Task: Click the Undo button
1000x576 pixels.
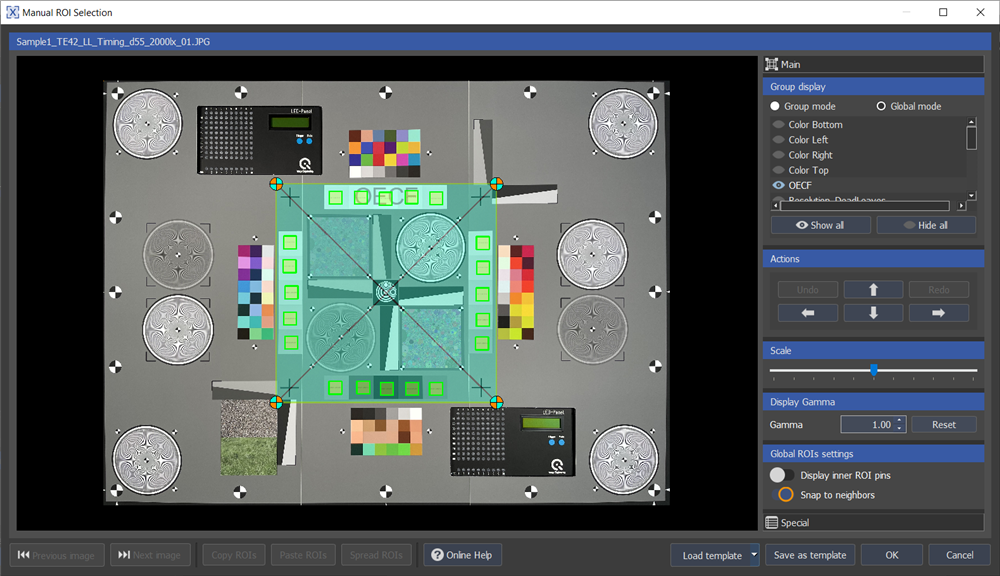Action: [x=807, y=290]
